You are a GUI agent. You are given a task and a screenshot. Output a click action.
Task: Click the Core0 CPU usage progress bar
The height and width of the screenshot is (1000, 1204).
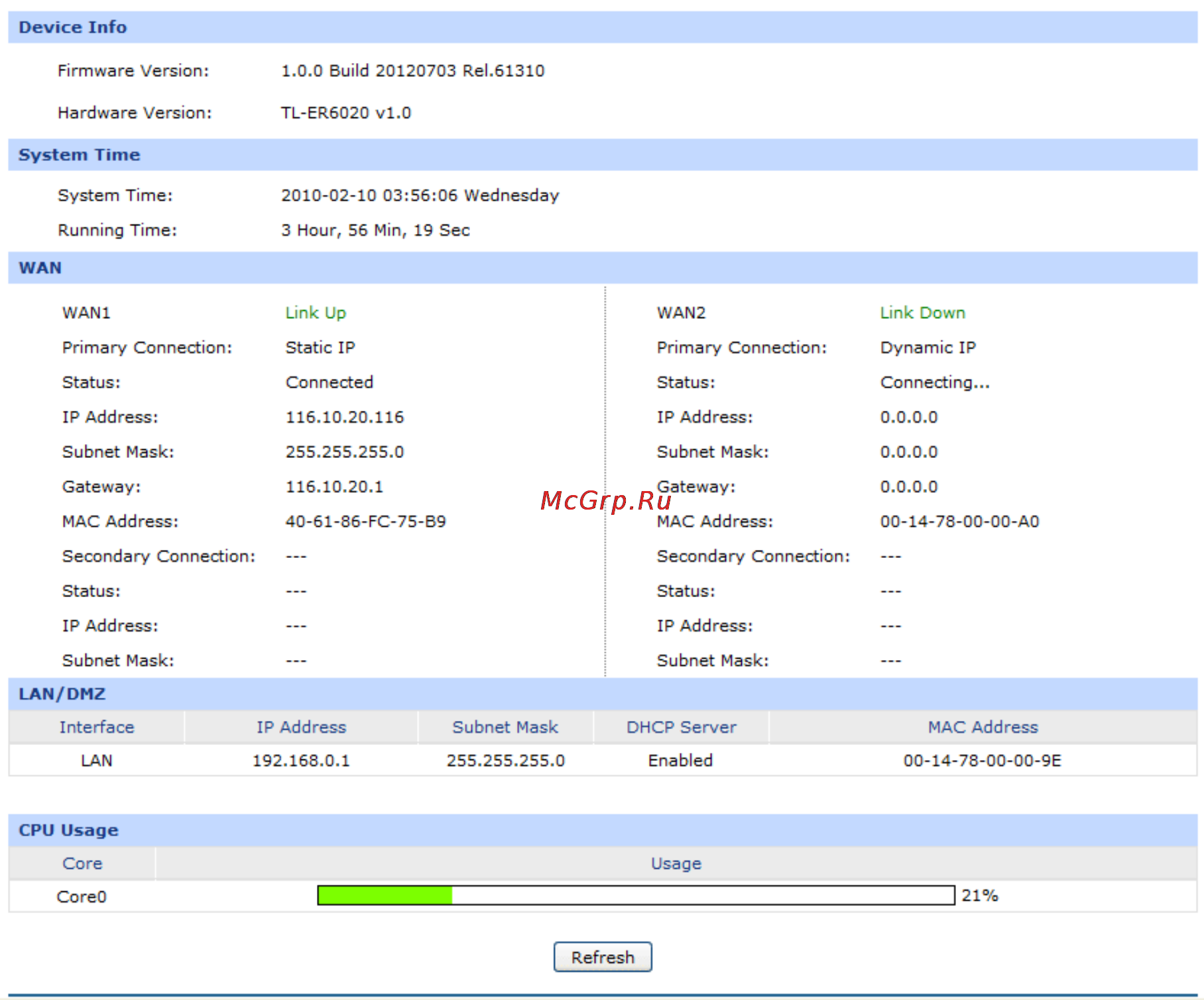point(636,895)
